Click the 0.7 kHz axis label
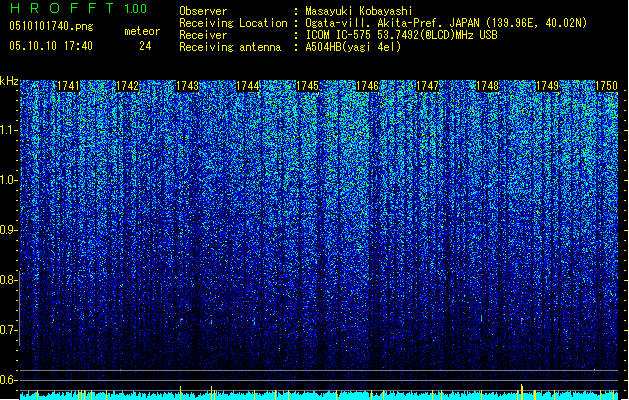The width and height of the screenshot is (629, 400). pyautogui.click(x=8, y=330)
